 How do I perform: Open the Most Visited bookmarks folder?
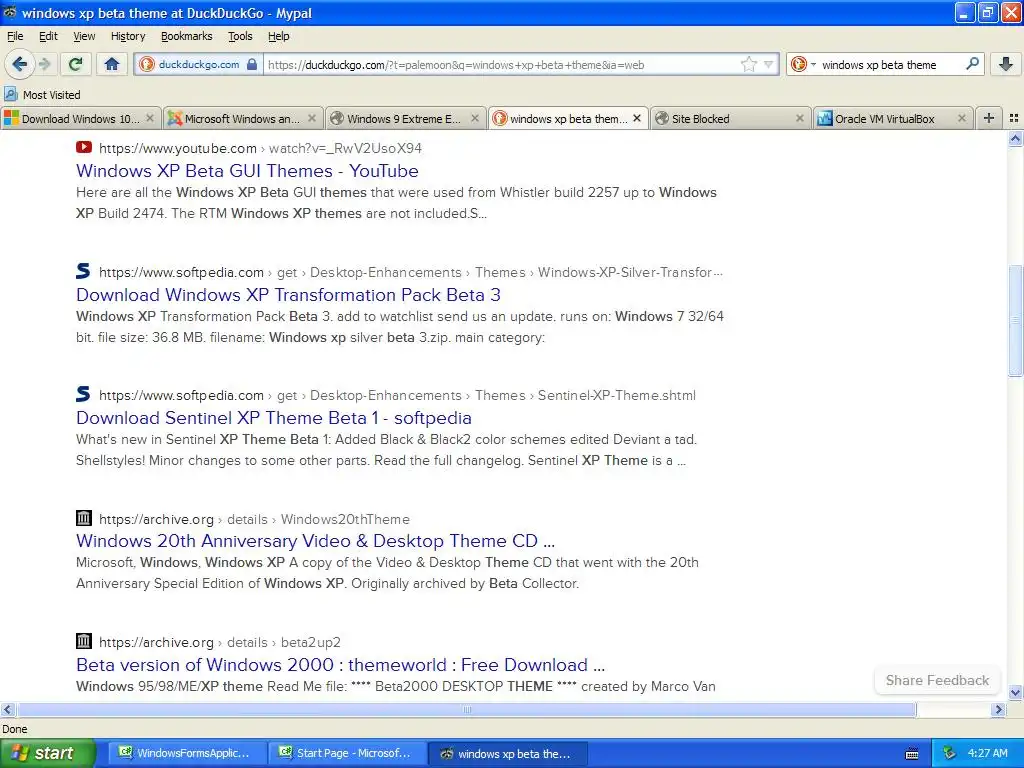pos(42,95)
